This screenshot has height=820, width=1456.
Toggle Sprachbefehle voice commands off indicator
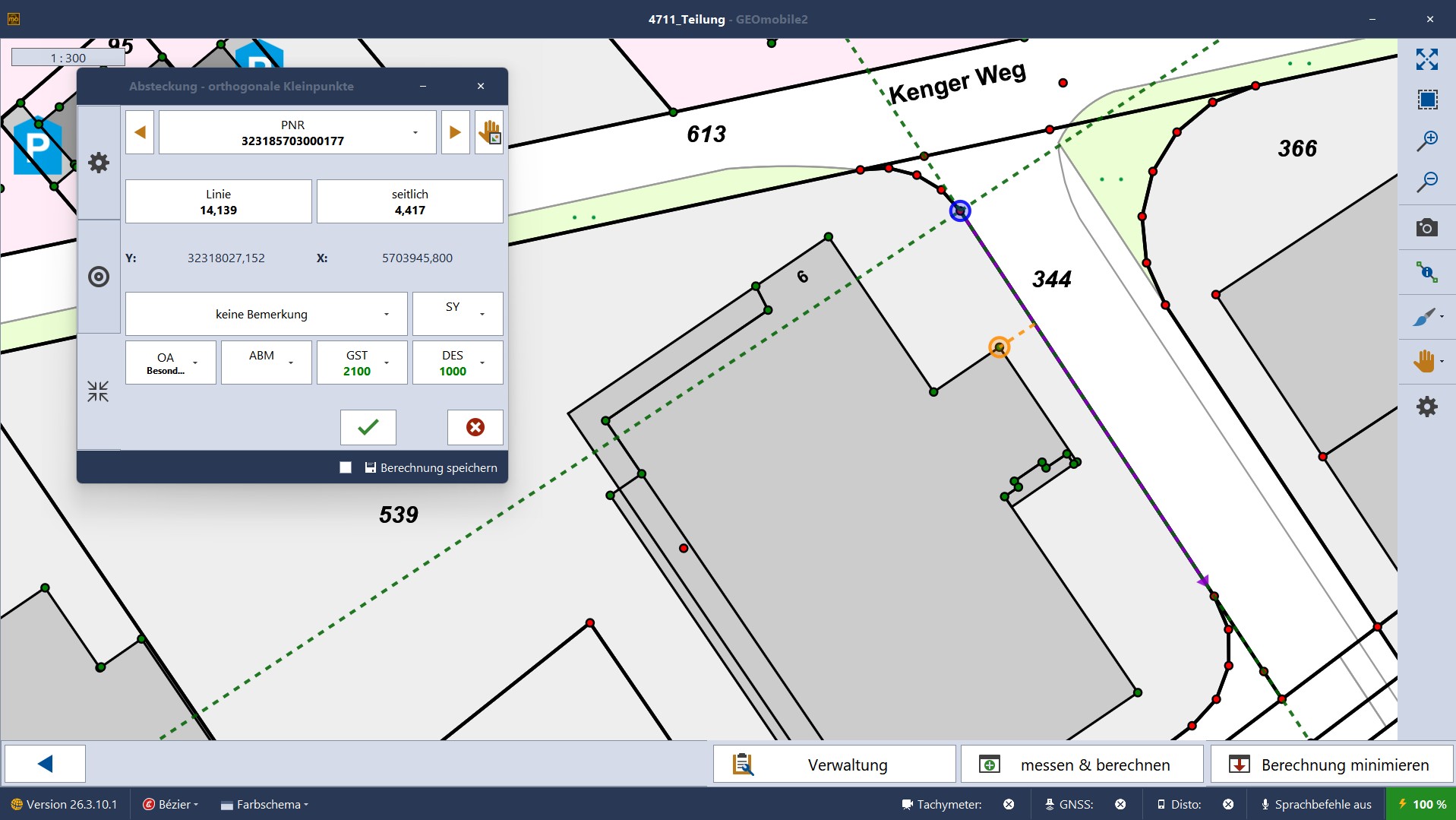(1315, 804)
